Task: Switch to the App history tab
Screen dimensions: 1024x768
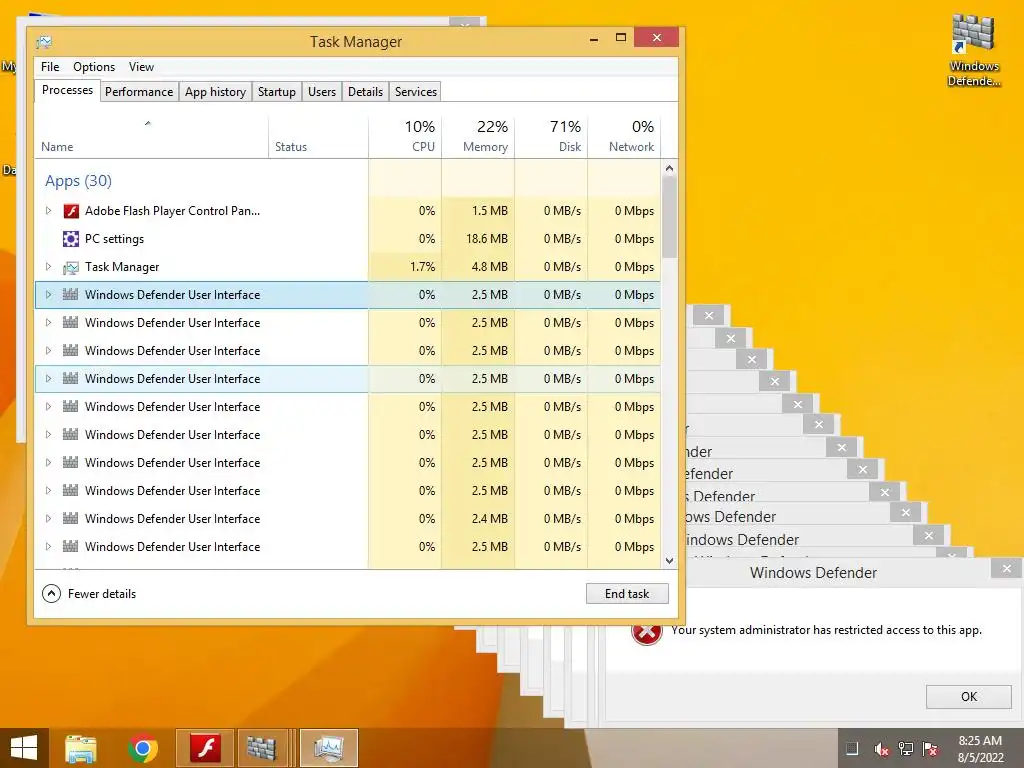Action: coord(216,91)
